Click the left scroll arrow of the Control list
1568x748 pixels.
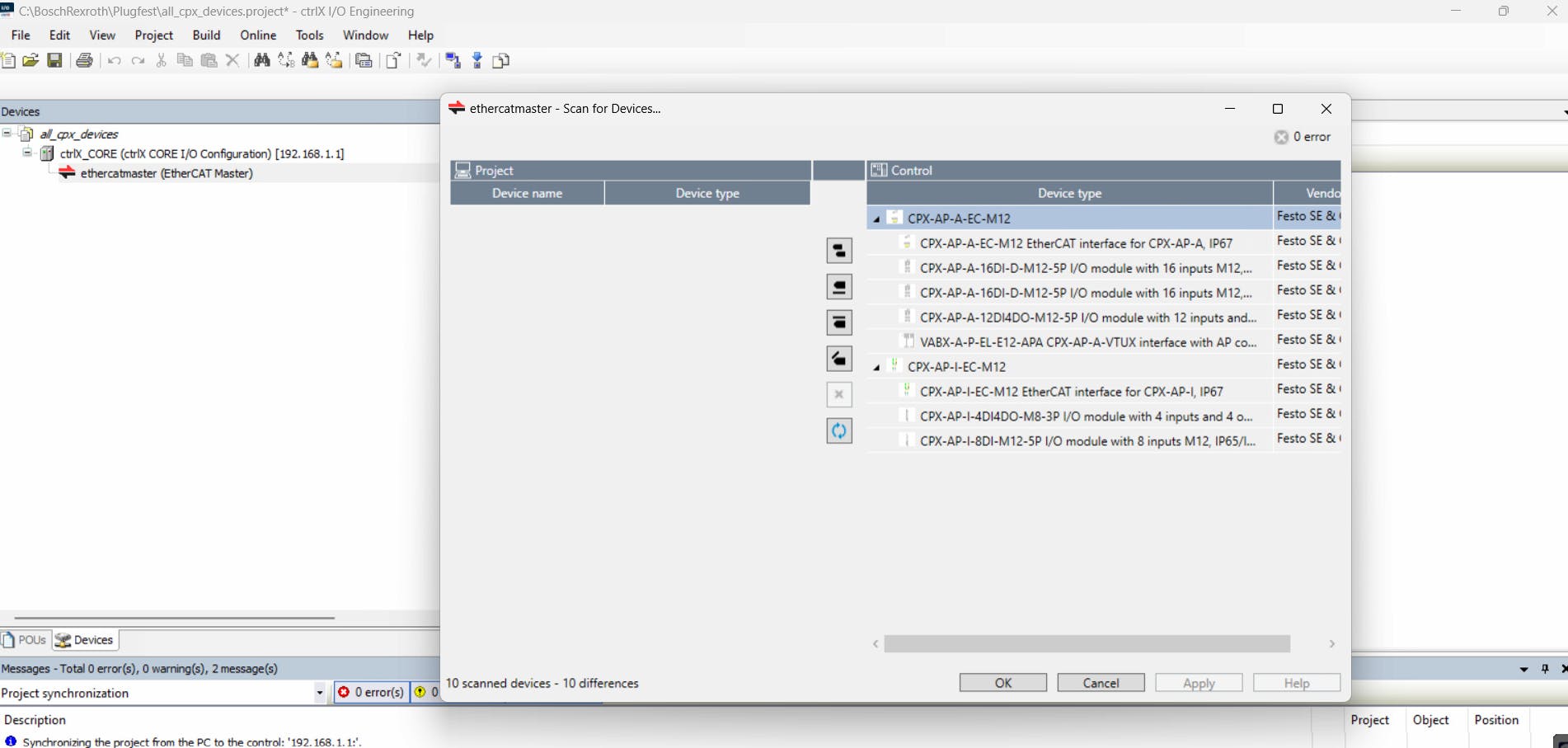(x=876, y=644)
